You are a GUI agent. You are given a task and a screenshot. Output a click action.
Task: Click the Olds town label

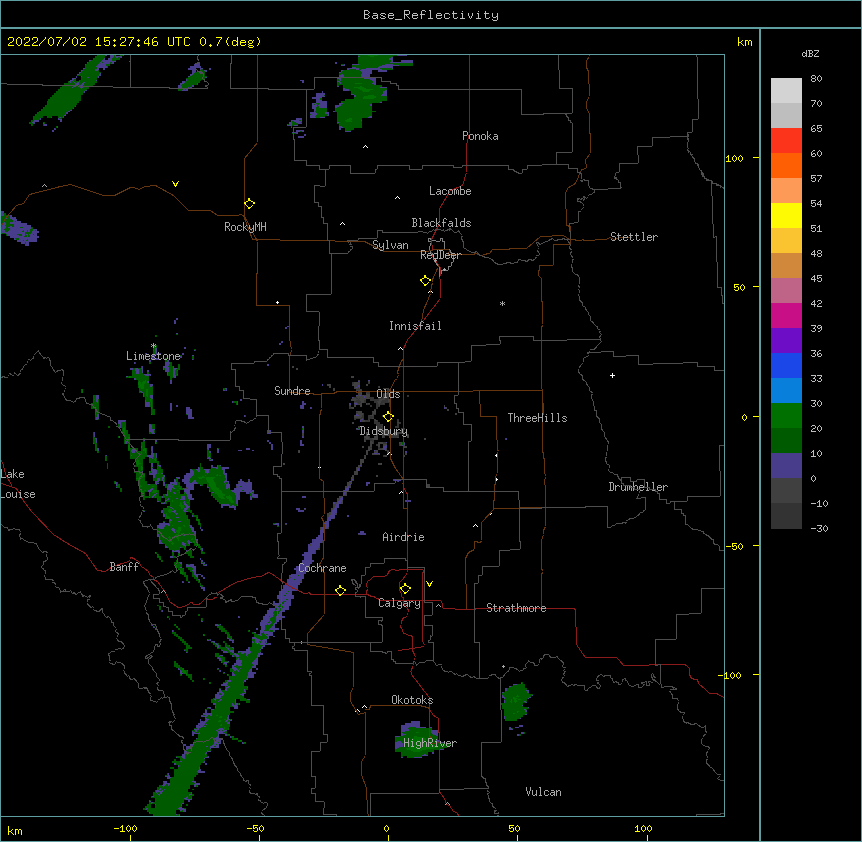click(x=388, y=394)
